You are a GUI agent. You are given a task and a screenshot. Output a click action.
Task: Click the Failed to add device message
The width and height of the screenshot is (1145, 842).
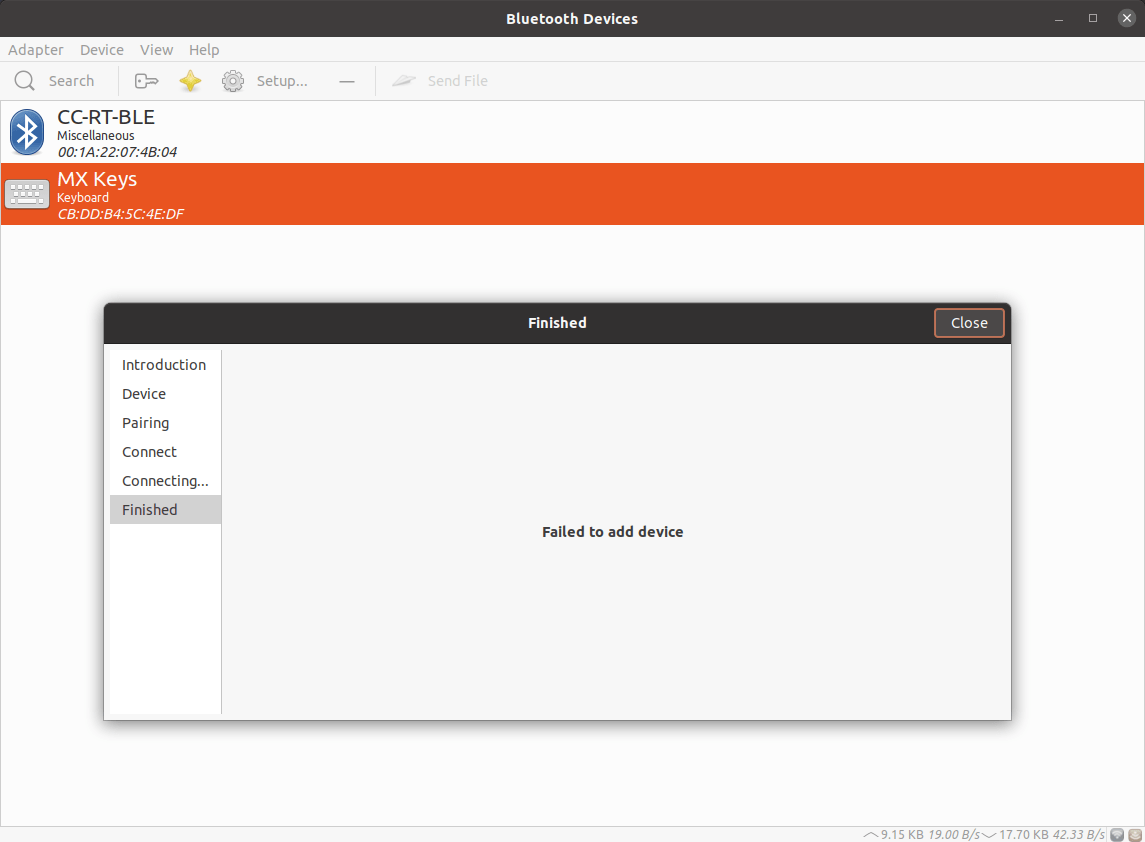tap(613, 532)
